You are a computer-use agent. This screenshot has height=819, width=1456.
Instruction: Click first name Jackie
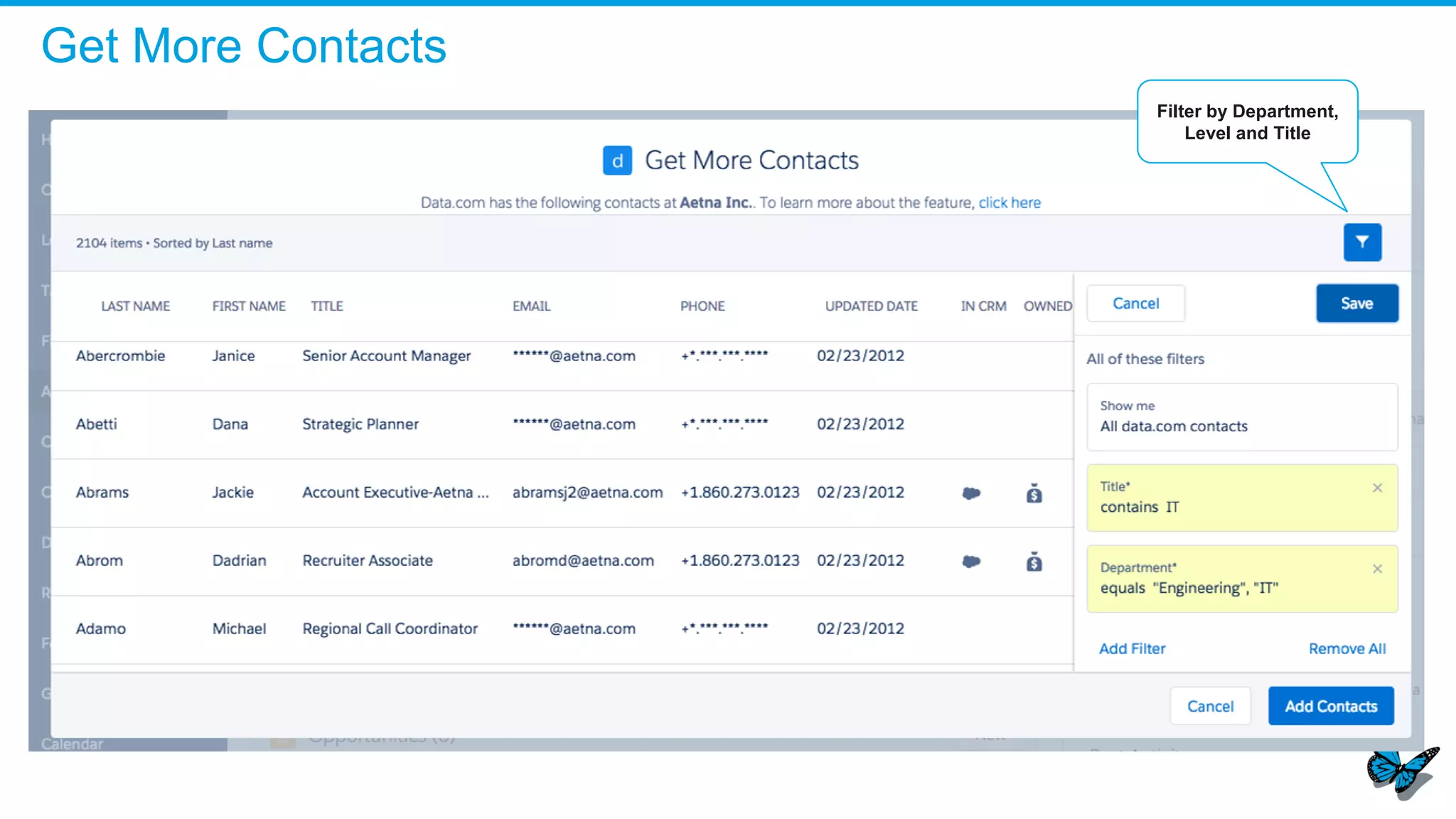click(x=233, y=492)
